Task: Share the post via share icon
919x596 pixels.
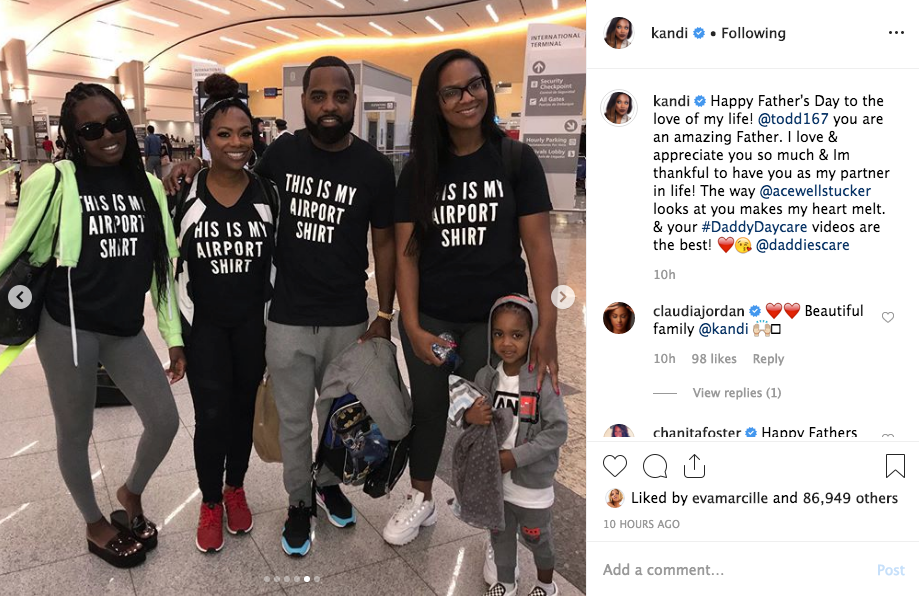Action: tap(694, 465)
